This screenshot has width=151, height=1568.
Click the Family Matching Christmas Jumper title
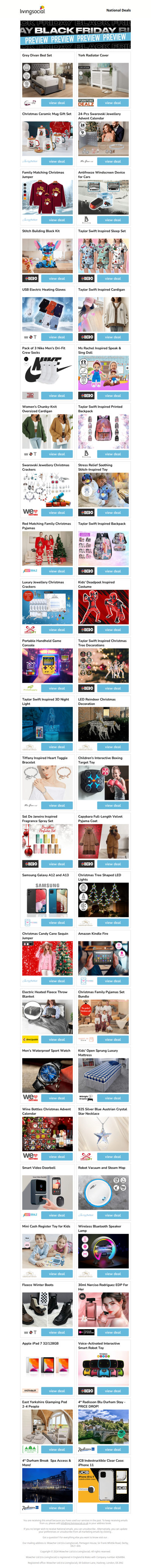point(43,174)
